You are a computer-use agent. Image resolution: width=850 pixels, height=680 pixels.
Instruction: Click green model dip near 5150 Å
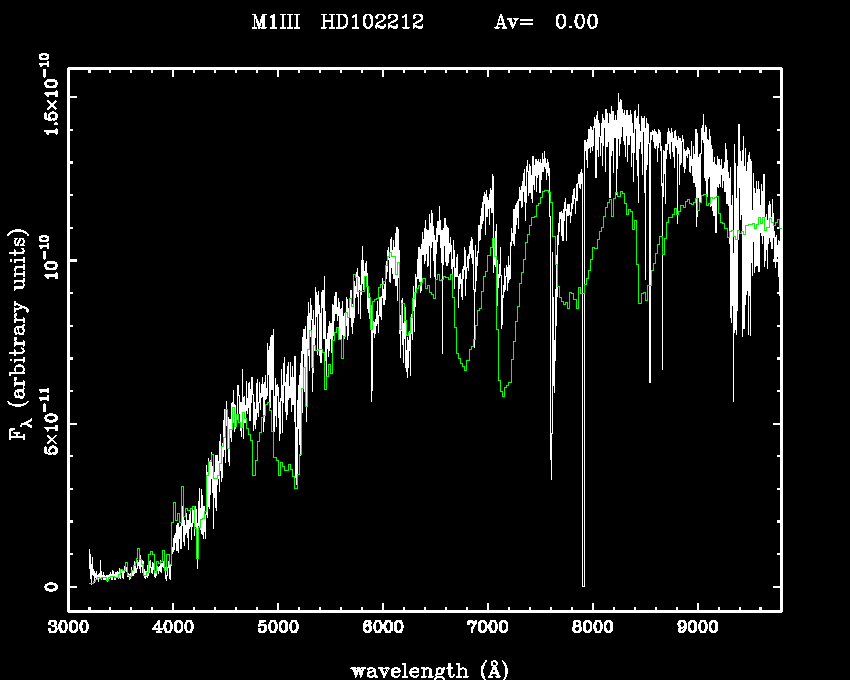click(295, 487)
